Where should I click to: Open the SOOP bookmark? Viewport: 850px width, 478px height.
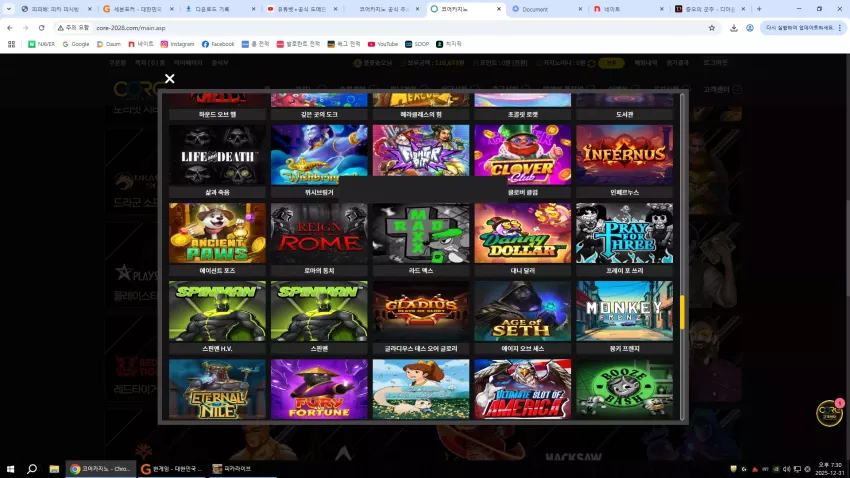417,44
